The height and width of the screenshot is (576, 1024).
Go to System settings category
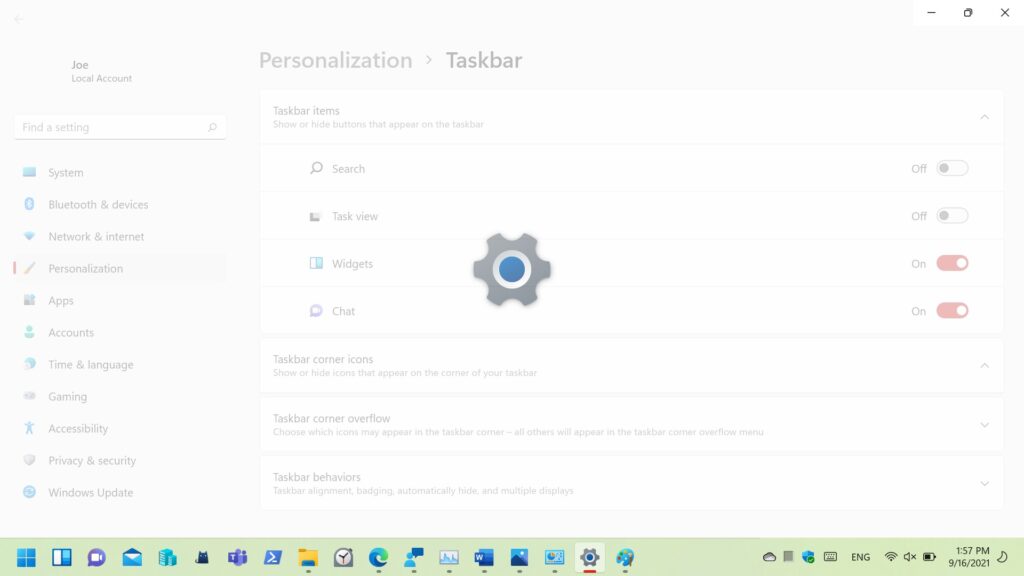pyautogui.click(x=66, y=173)
